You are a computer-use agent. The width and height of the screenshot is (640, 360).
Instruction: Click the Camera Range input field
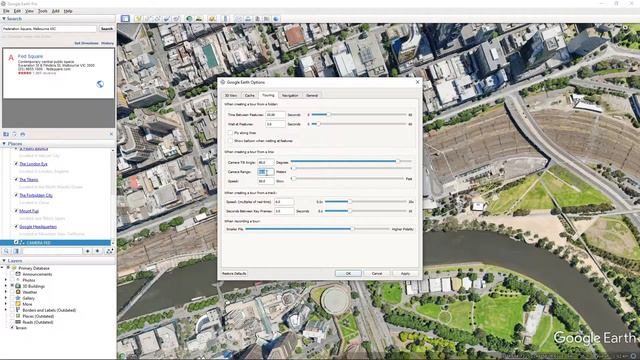[265, 172]
